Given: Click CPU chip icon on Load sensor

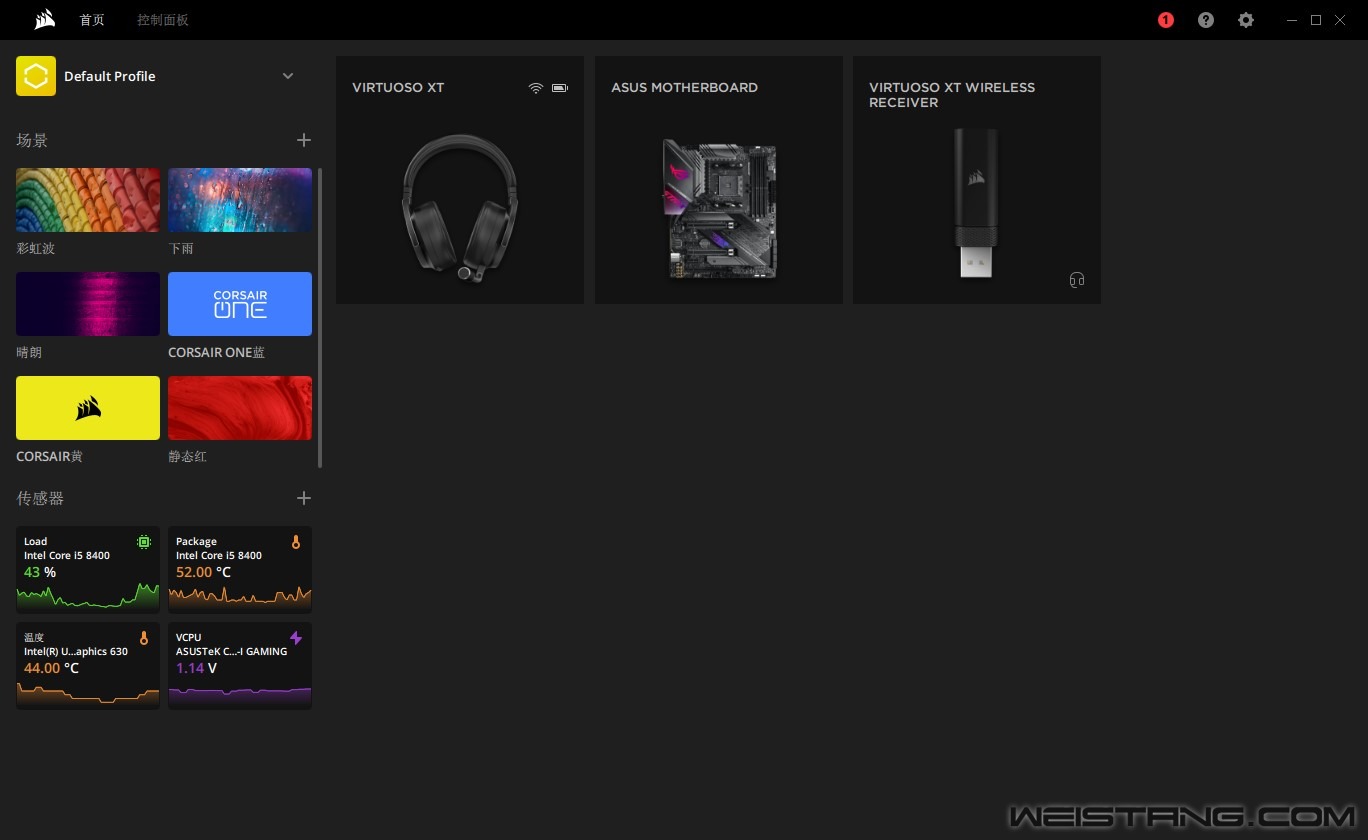Looking at the screenshot, I should [144, 542].
